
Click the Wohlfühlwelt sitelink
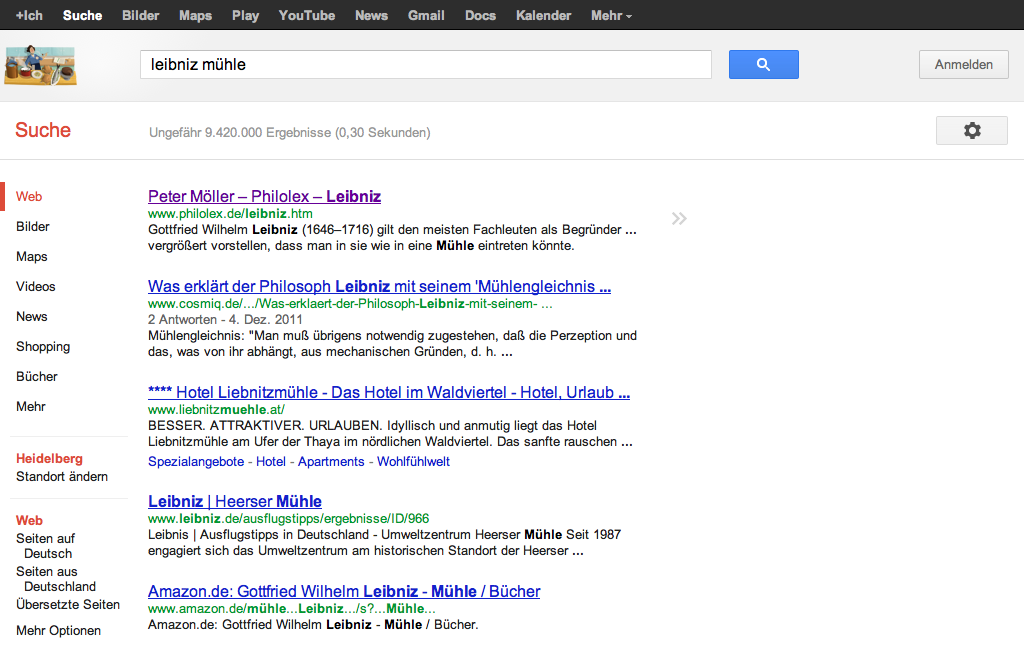click(413, 462)
